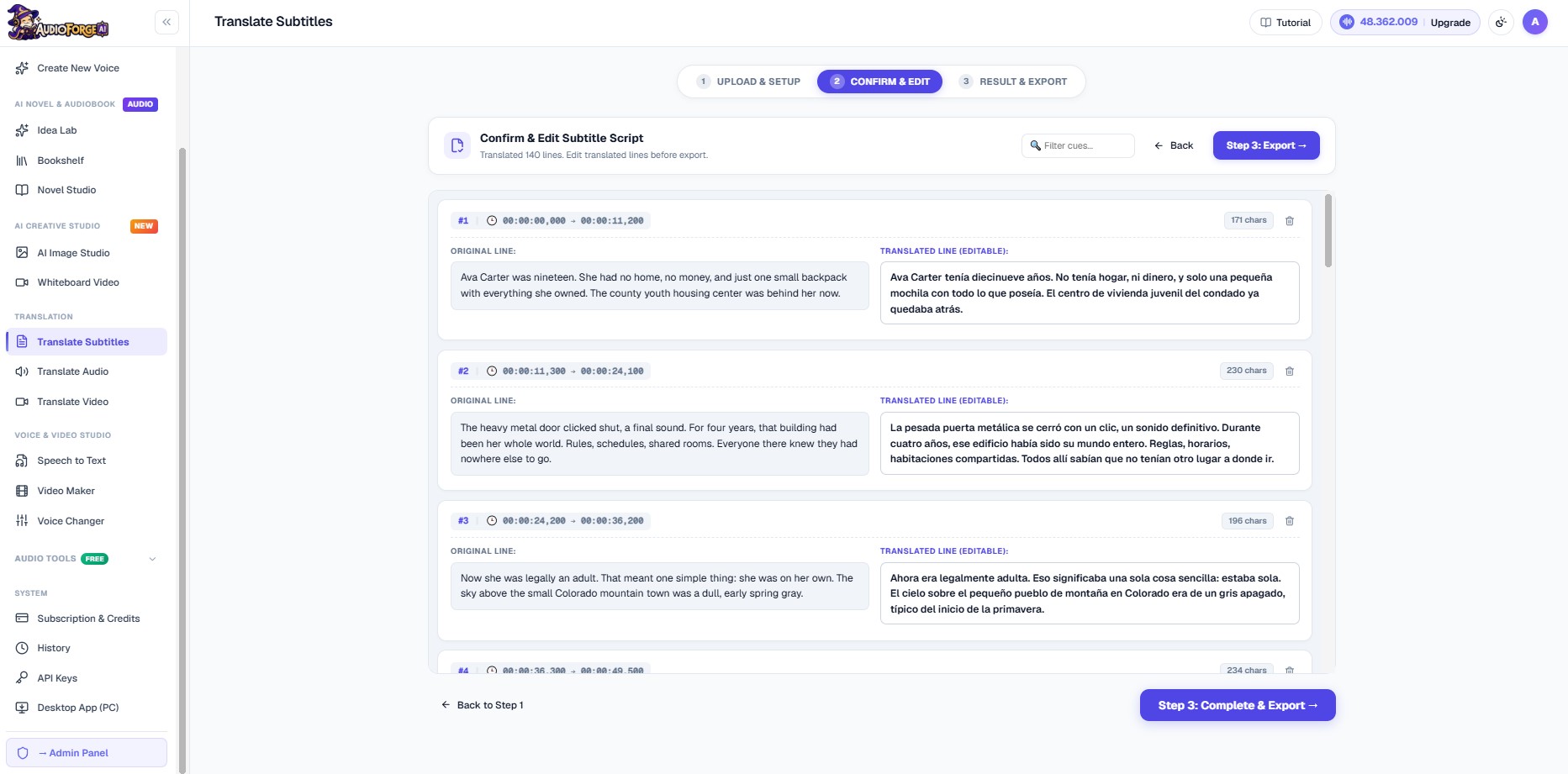Open the Tutorial

[x=1286, y=23]
